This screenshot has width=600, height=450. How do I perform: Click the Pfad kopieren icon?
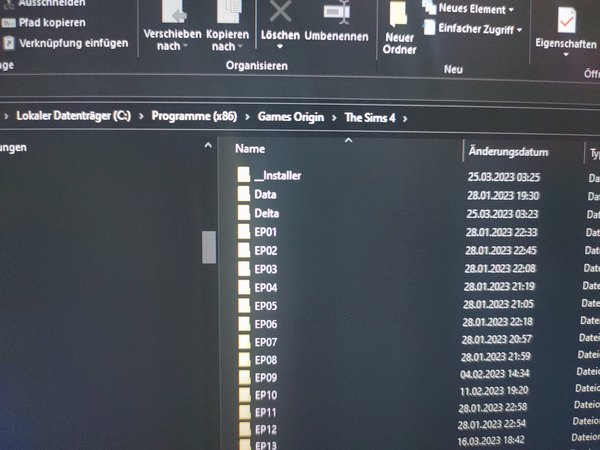pos(8,23)
